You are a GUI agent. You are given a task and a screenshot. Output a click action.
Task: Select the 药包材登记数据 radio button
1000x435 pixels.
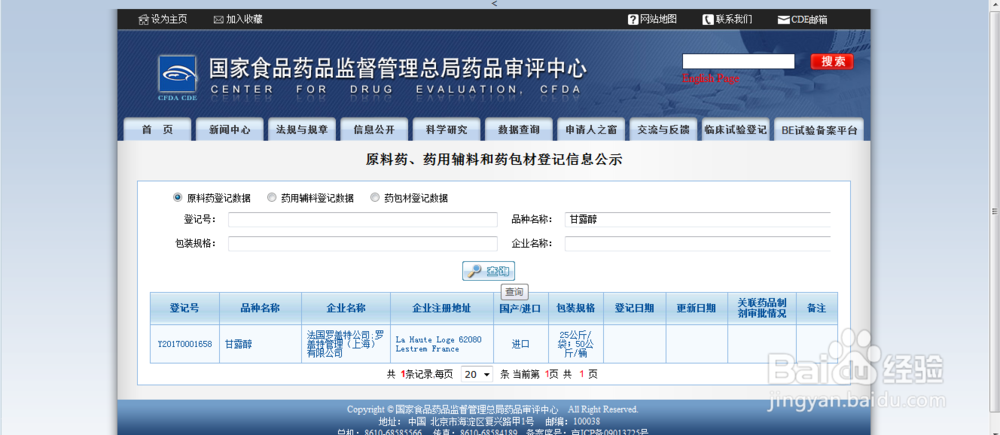point(374,198)
